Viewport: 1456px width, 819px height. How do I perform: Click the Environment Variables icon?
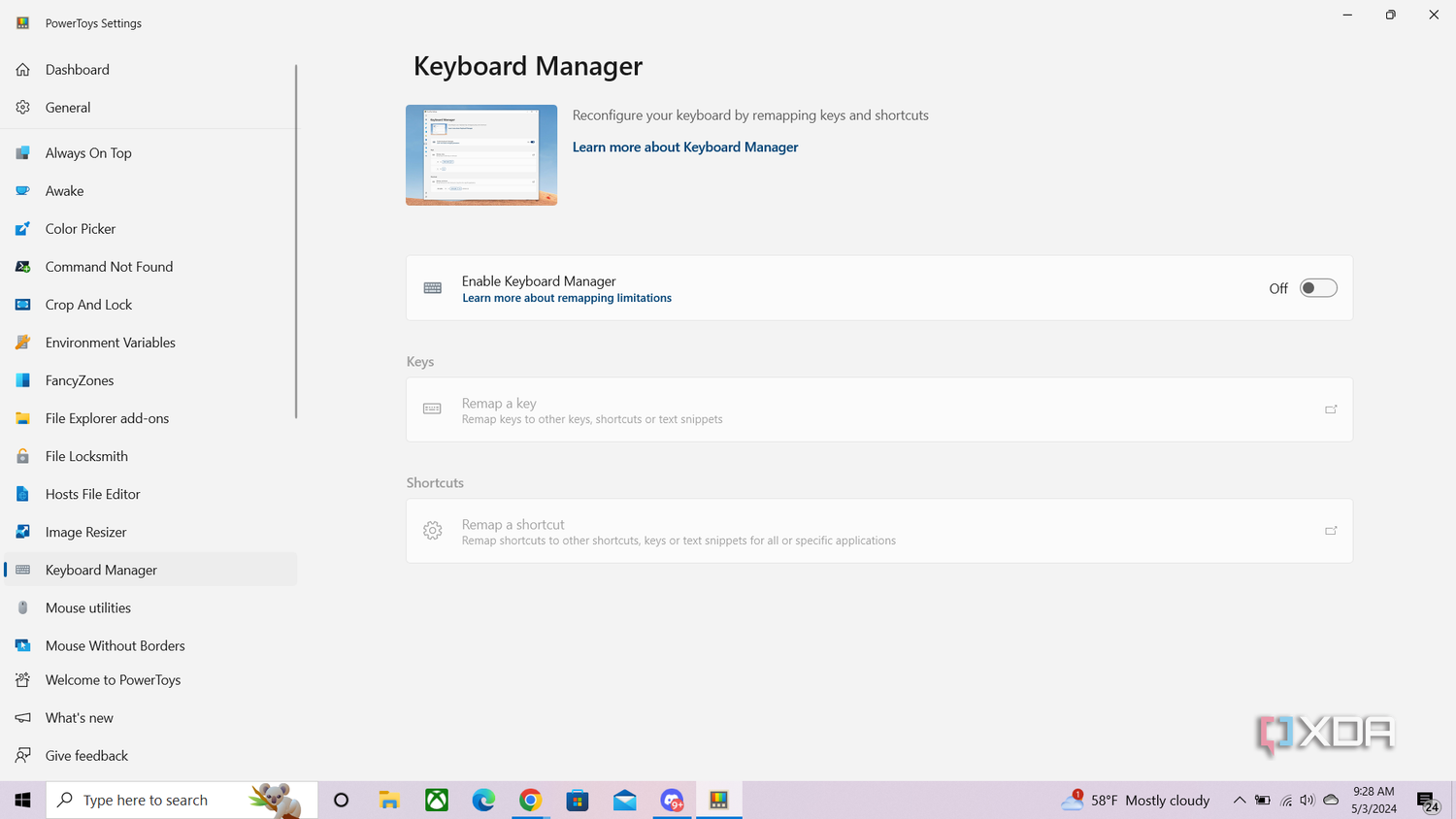click(23, 343)
